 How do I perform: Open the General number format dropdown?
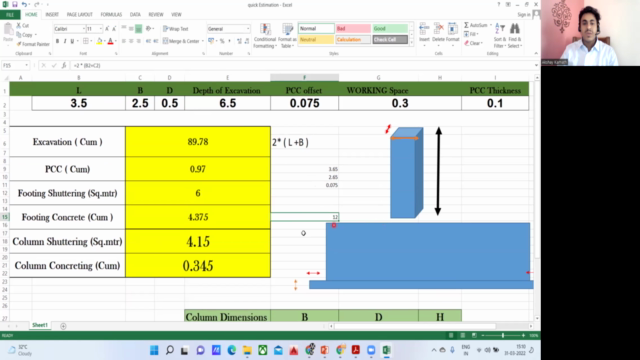(247, 29)
